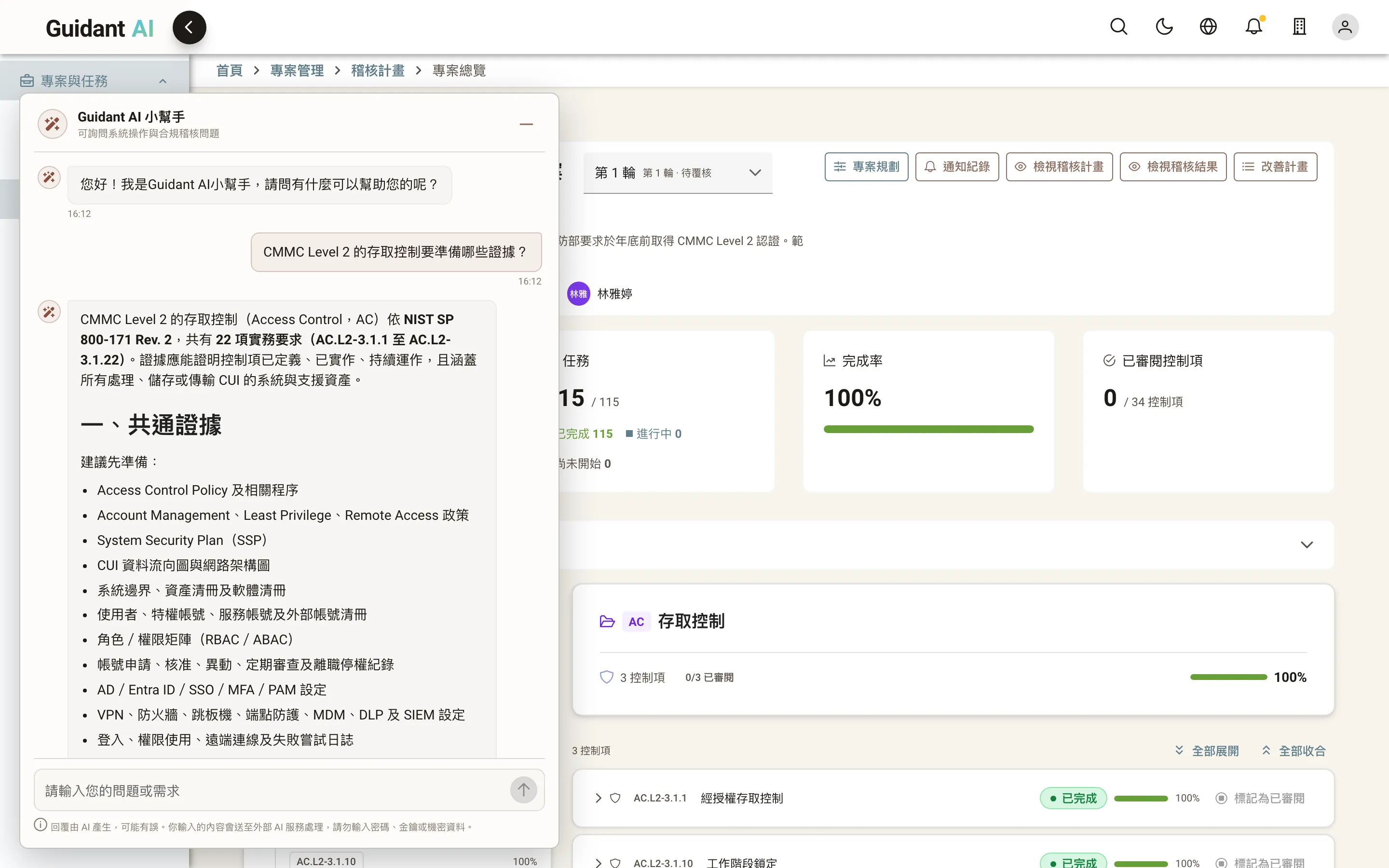Collapse all controls with 全部收合
The width and height of the screenshot is (1389, 868).
click(x=1294, y=750)
